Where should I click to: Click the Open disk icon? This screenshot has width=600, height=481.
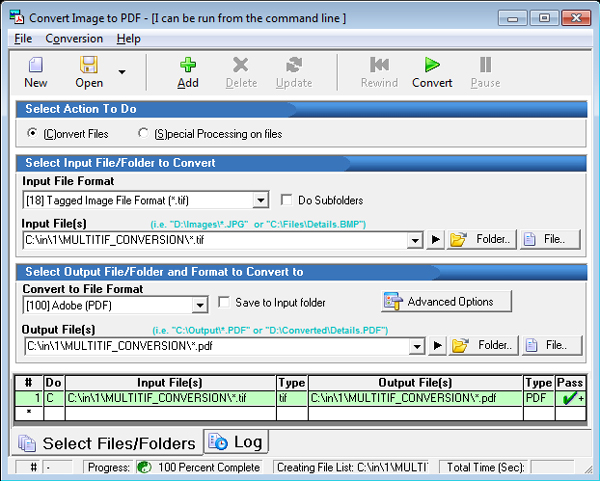click(89, 65)
